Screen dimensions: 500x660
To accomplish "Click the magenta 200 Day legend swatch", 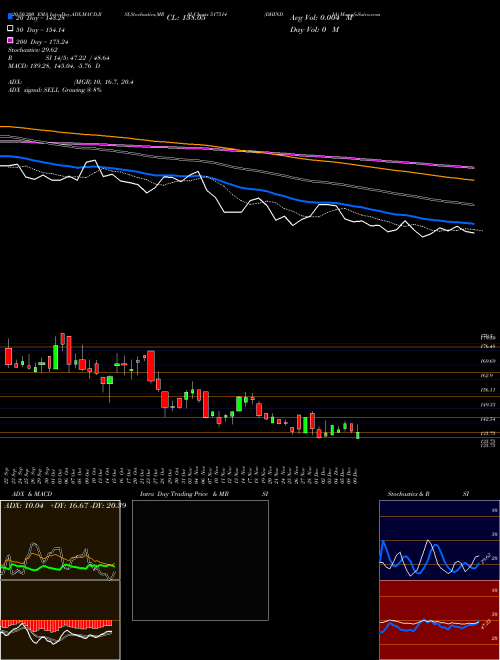I will pyautogui.click(x=10, y=41).
